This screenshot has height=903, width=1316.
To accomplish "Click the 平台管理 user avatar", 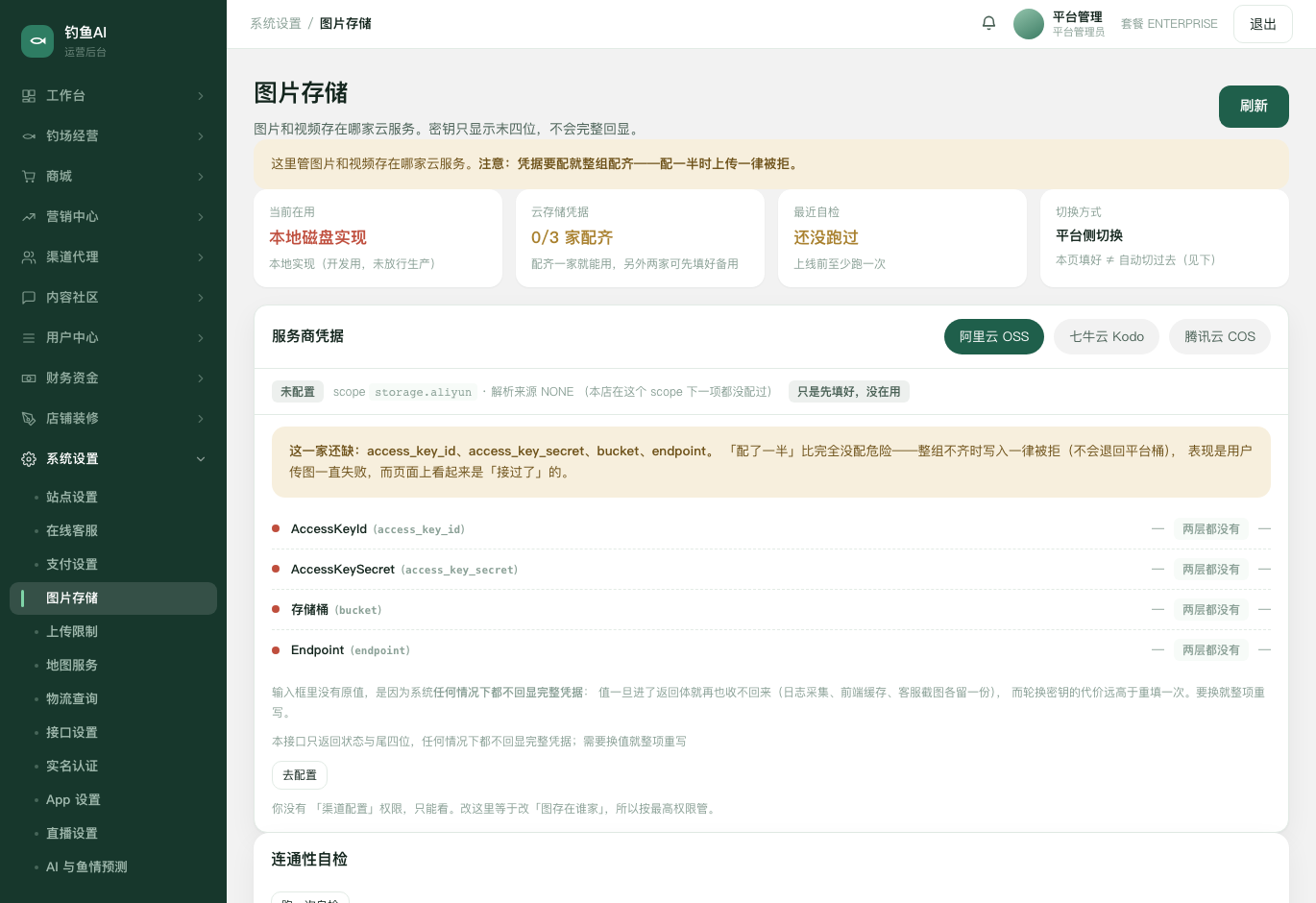I will 1029,24.
